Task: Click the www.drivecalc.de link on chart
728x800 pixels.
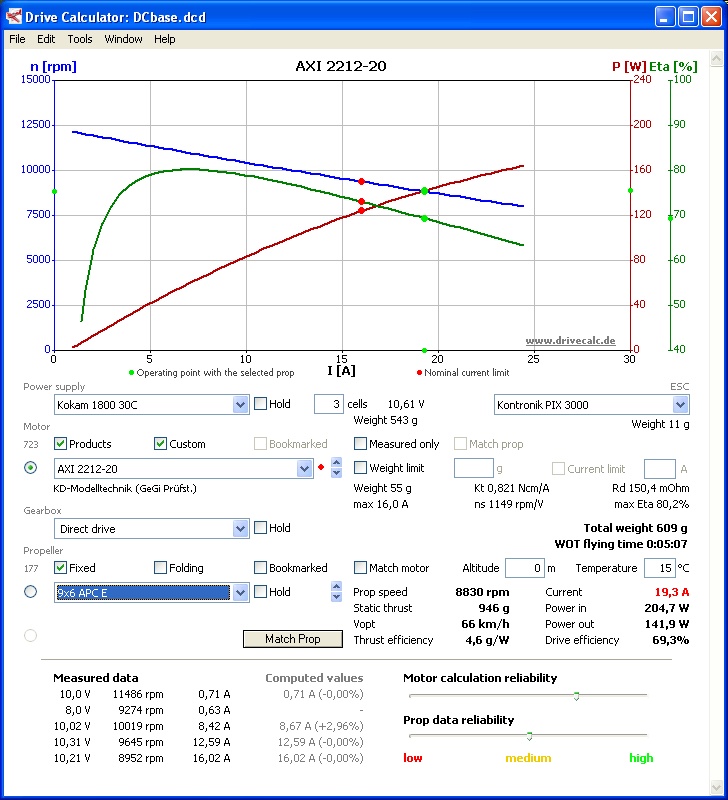Action: [x=571, y=341]
